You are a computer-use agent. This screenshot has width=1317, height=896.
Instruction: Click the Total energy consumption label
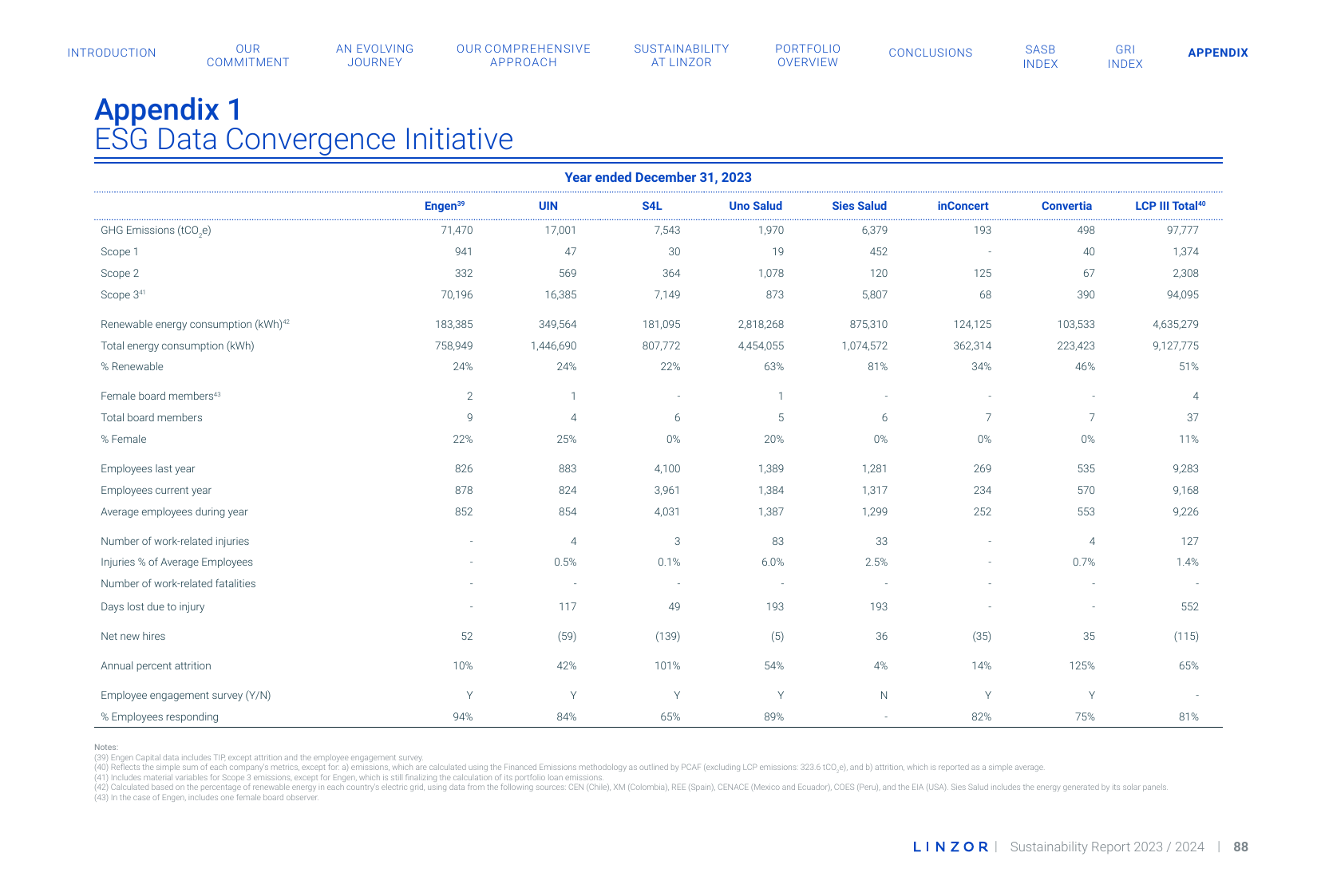click(x=177, y=346)
